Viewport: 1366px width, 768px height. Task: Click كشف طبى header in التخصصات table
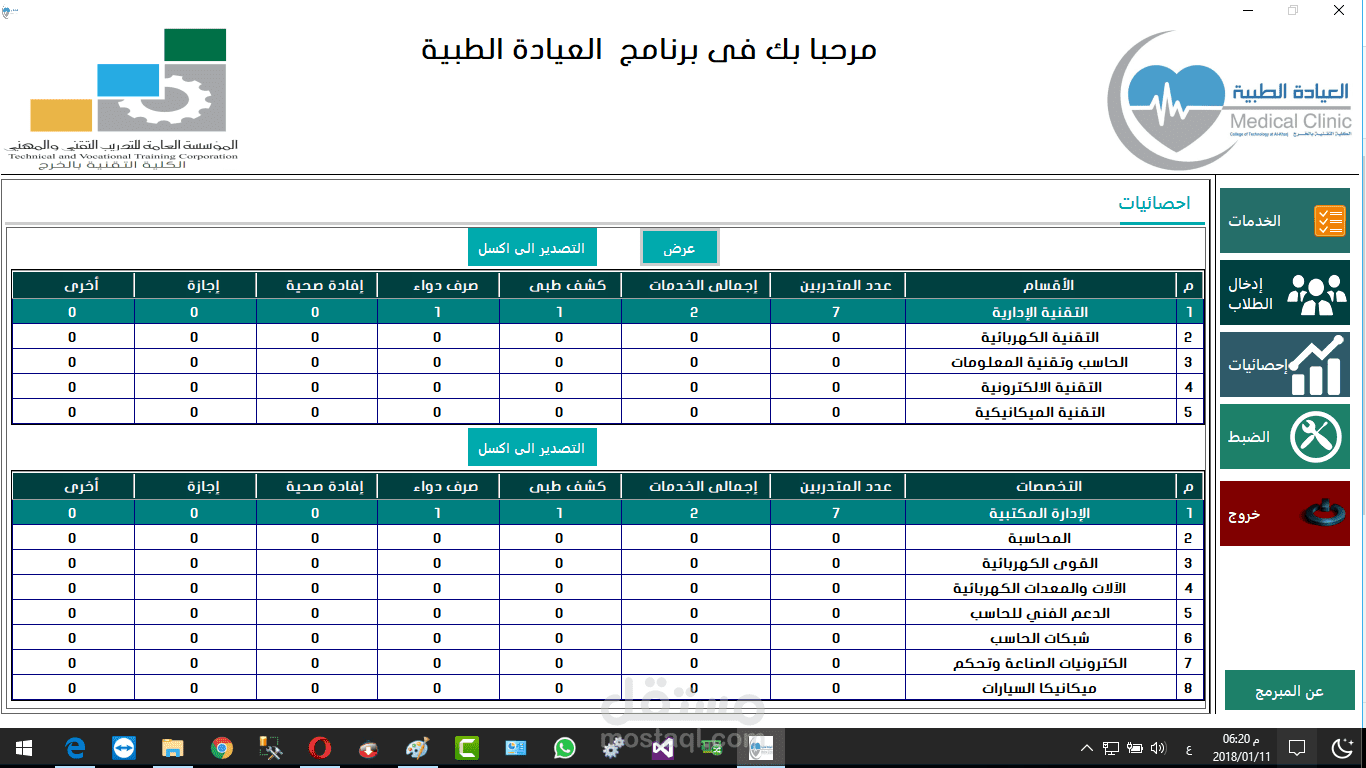(559, 486)
